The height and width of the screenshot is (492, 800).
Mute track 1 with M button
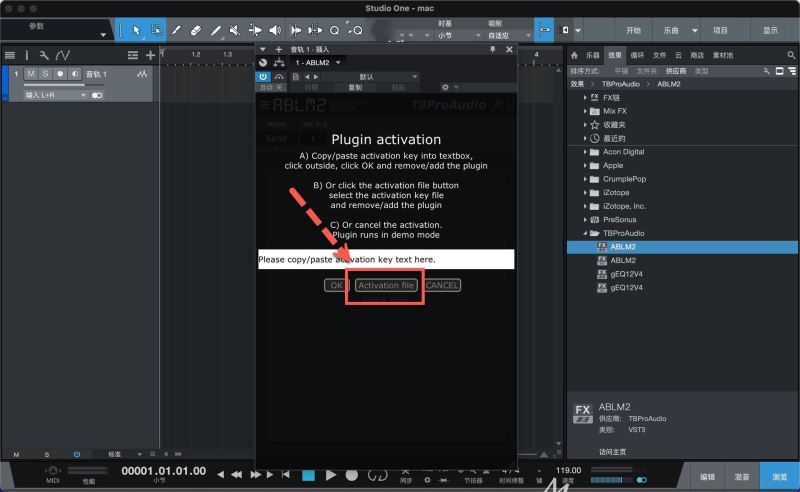click(31, 74)
